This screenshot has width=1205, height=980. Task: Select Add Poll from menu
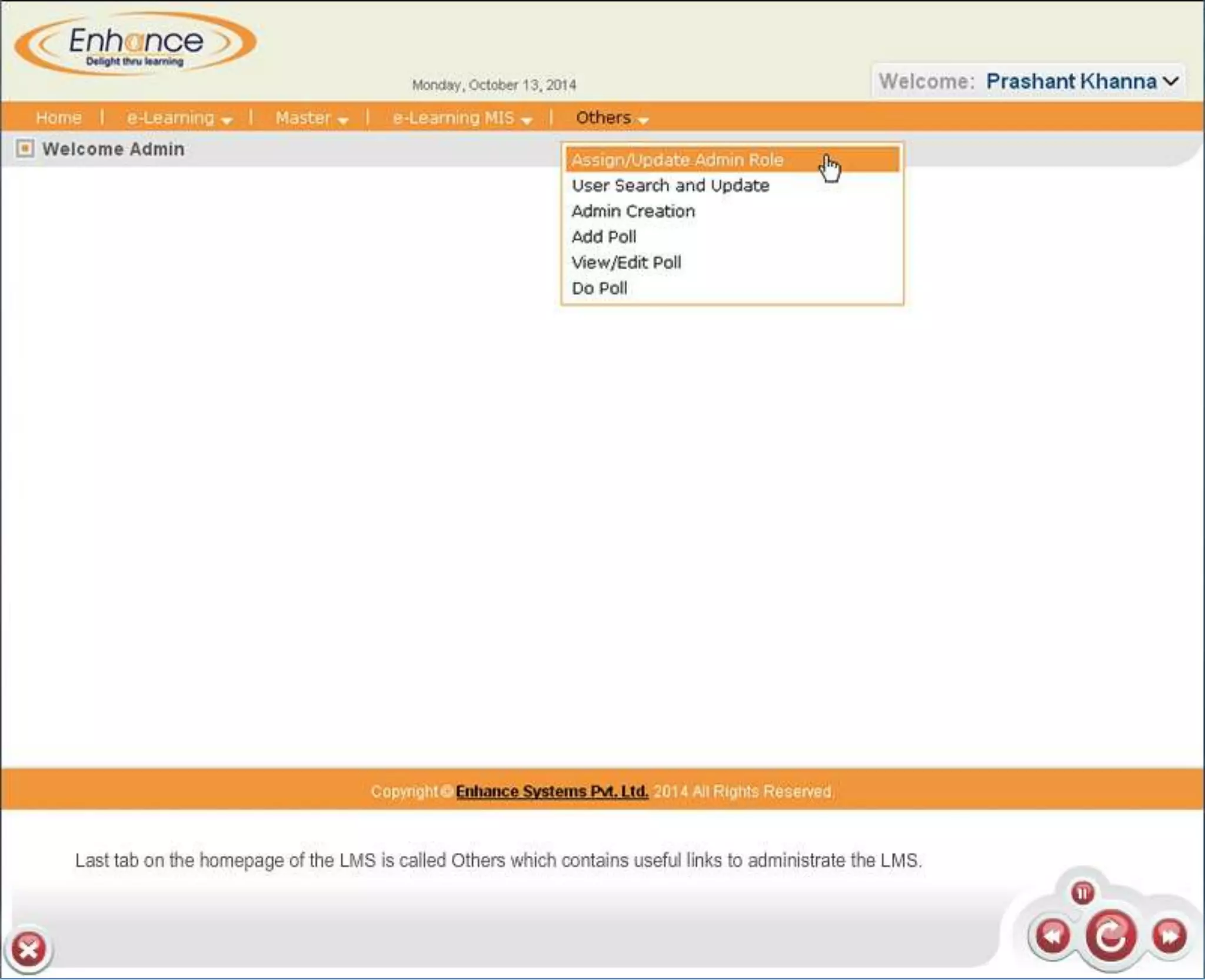[604, 237]
